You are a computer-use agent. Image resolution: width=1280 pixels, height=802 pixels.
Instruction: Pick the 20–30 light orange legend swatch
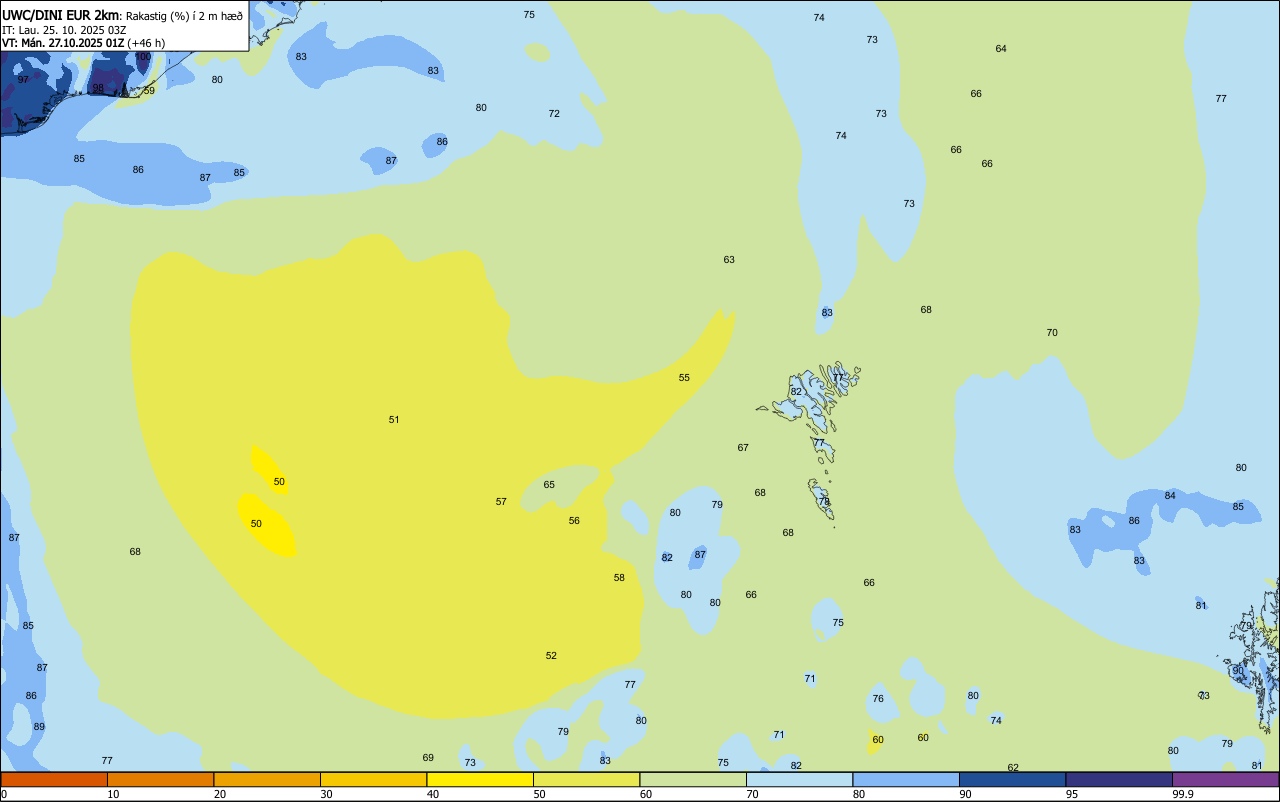pos(267,779)
